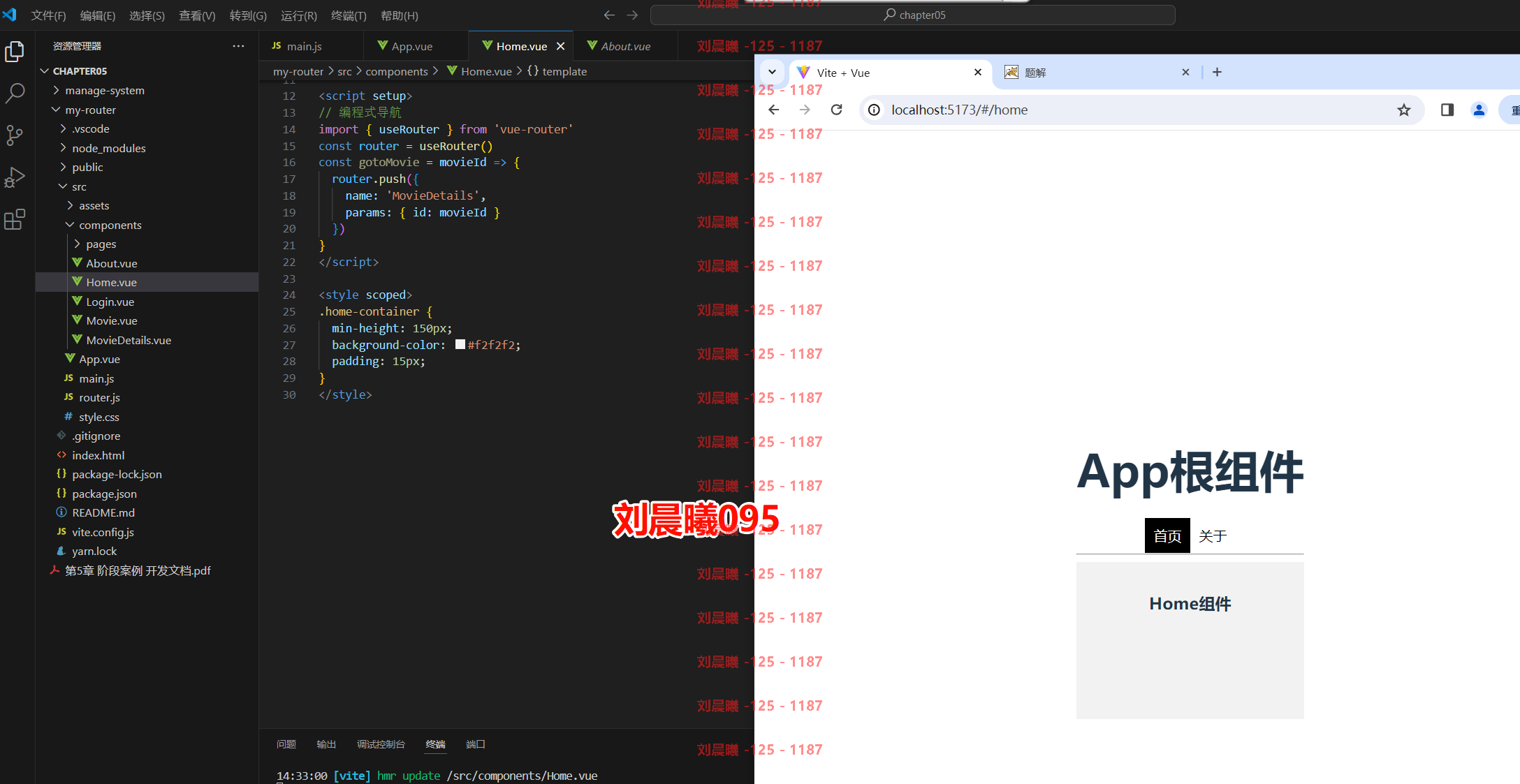Screen dimensions: 1520x784
Task: Open 文件(F) menu
Action: click(48, 15)
